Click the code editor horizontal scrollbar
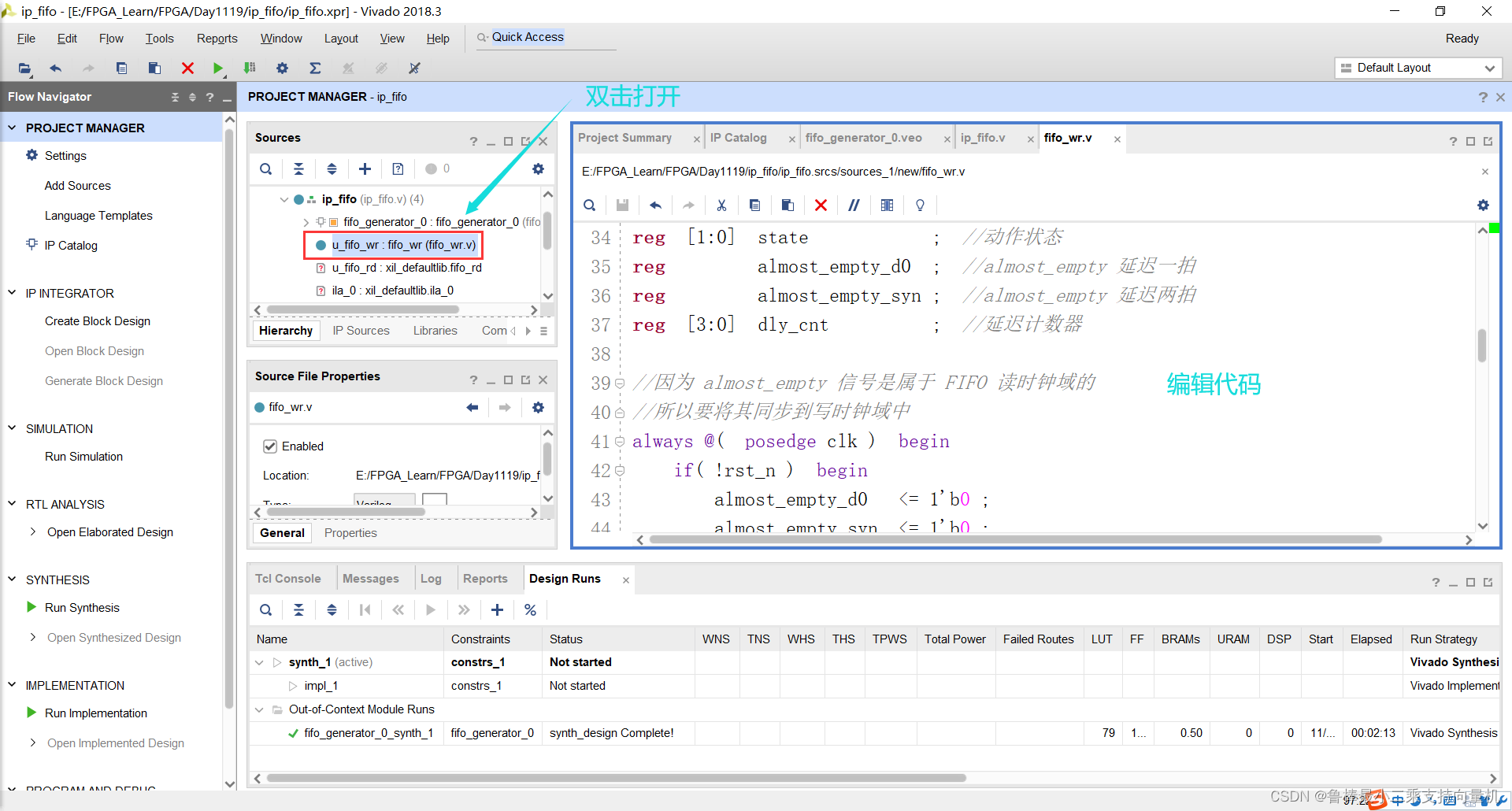Screen dimensions: 1512x811 [x=1016, y=539]
